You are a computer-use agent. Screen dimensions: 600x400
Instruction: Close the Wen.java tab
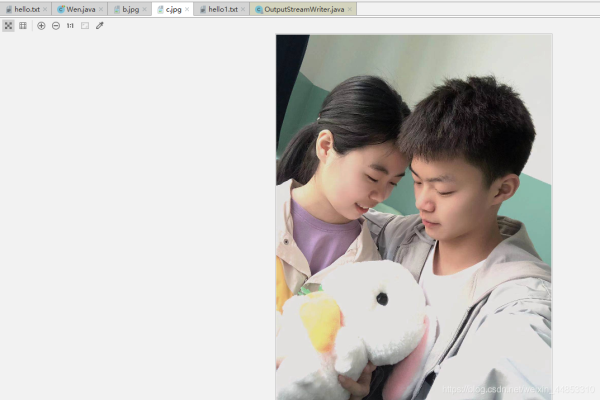click(x=101, y=9)
